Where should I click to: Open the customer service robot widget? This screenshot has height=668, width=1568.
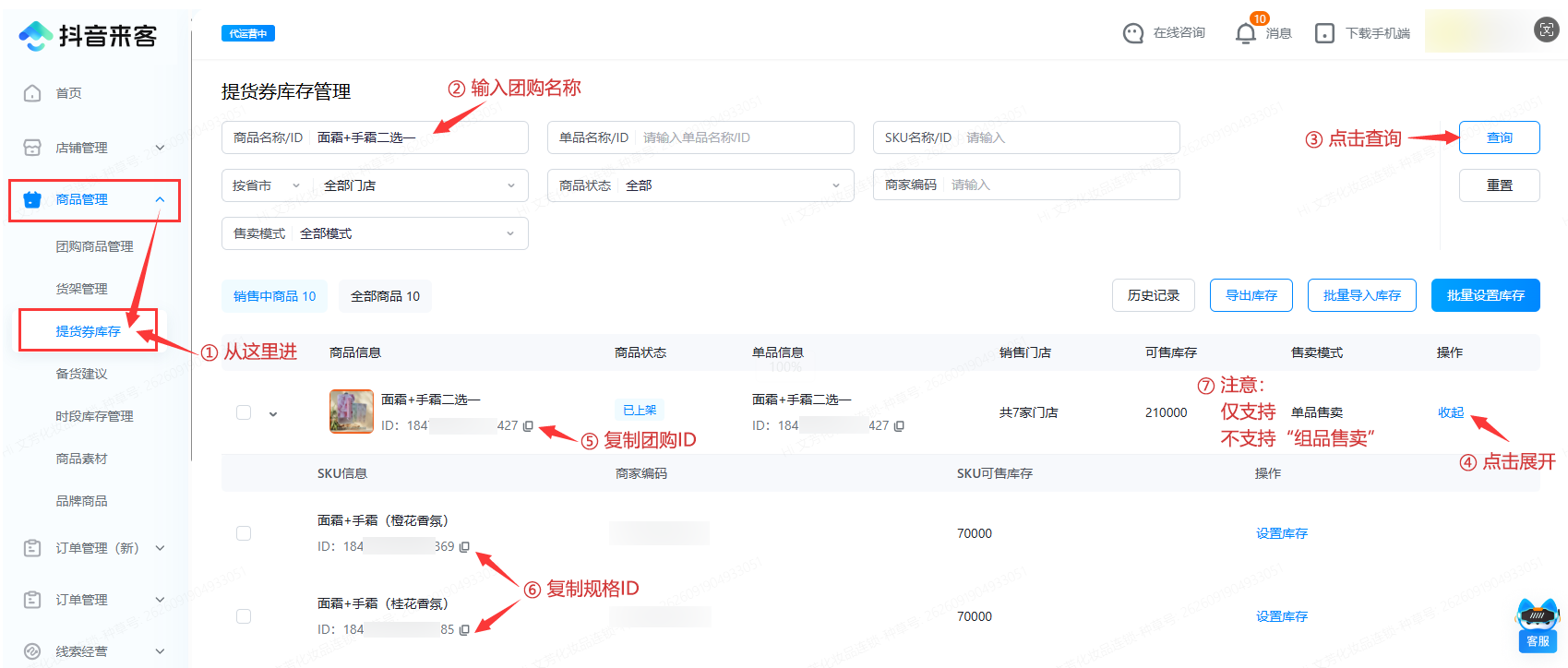click(x=1537, y=624)
